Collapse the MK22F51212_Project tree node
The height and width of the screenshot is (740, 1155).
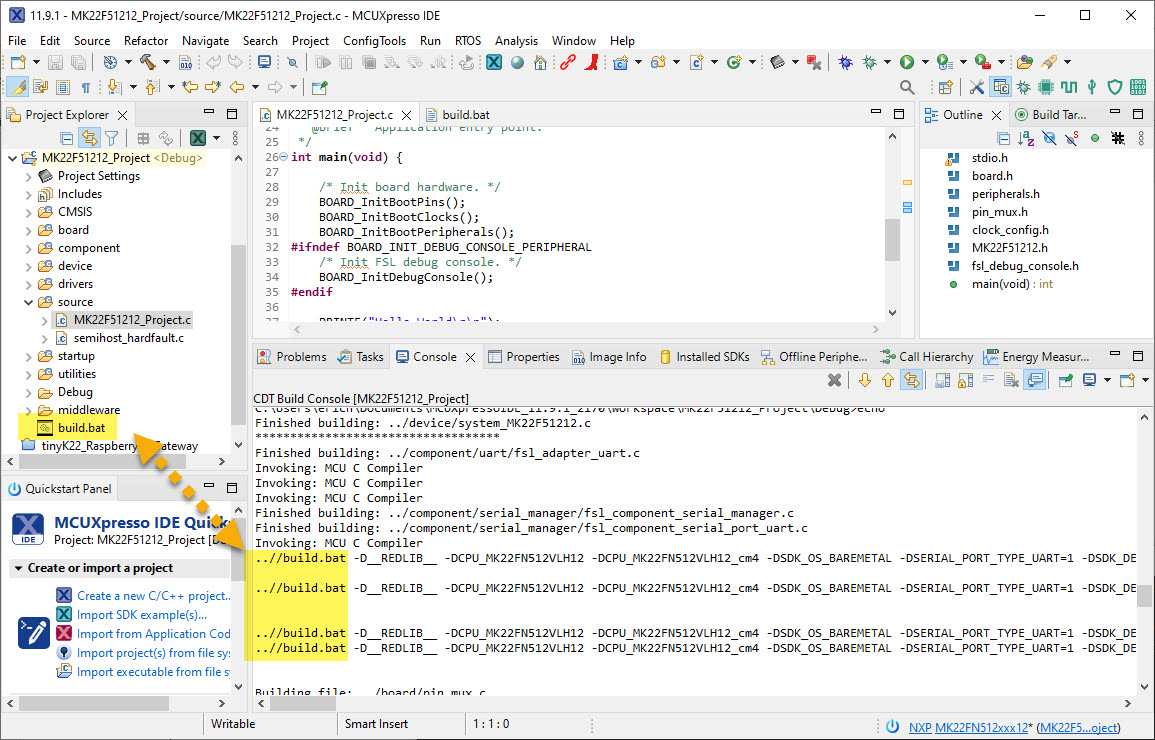click(x=13, y=158)
